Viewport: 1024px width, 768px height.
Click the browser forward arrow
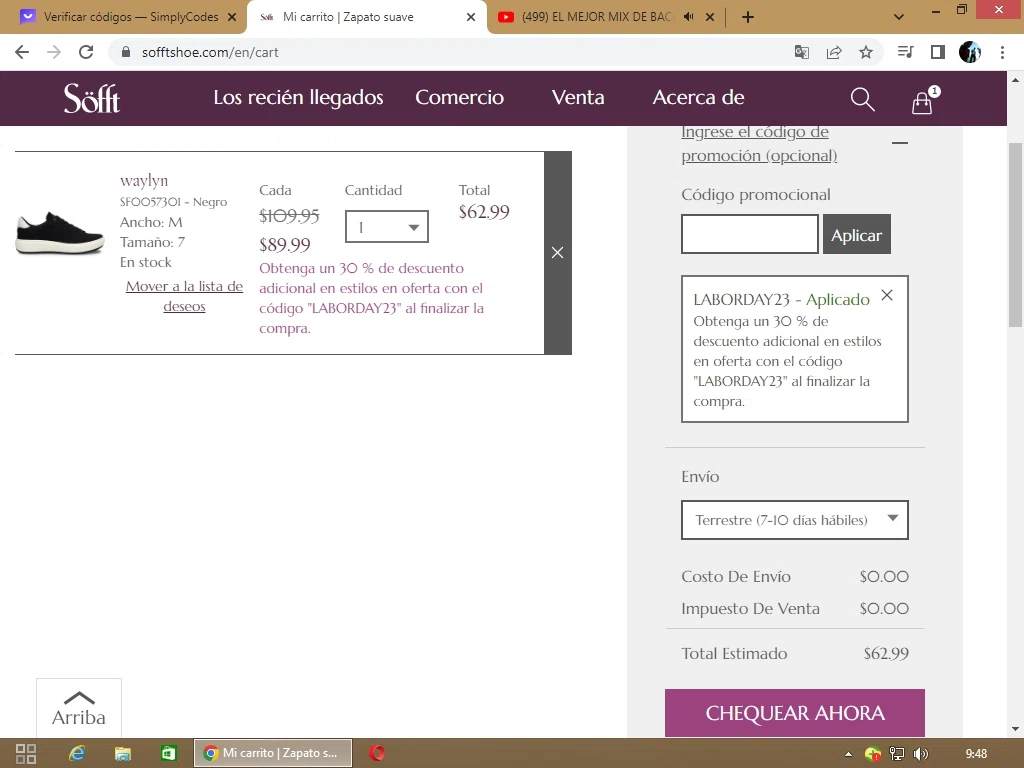54,52
